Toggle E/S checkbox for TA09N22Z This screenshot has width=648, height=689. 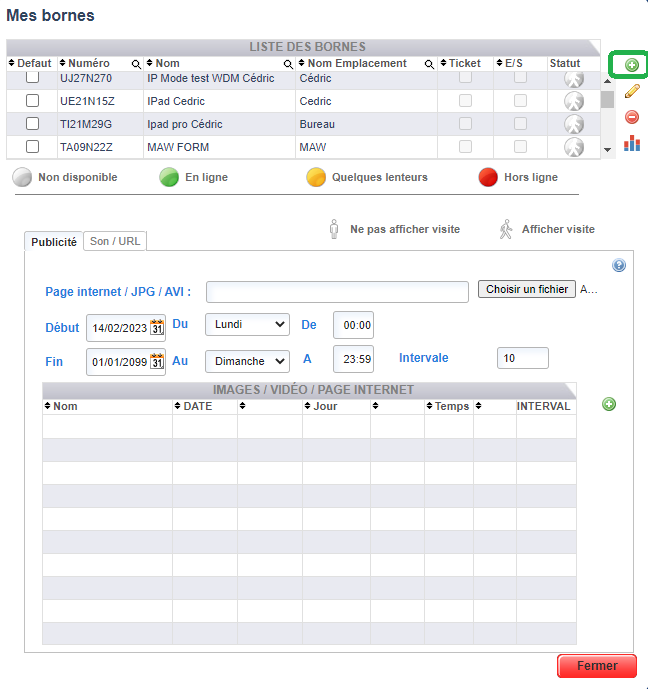pyautogui.click(x=520, y=146)
